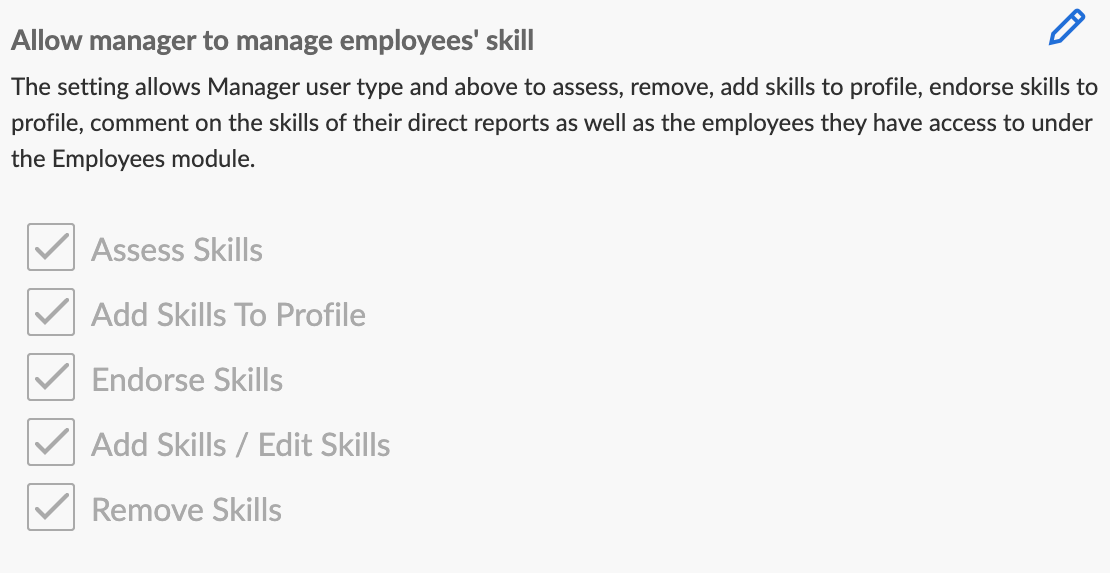Click the "Endorse Skills" label text

click(187, 380)
